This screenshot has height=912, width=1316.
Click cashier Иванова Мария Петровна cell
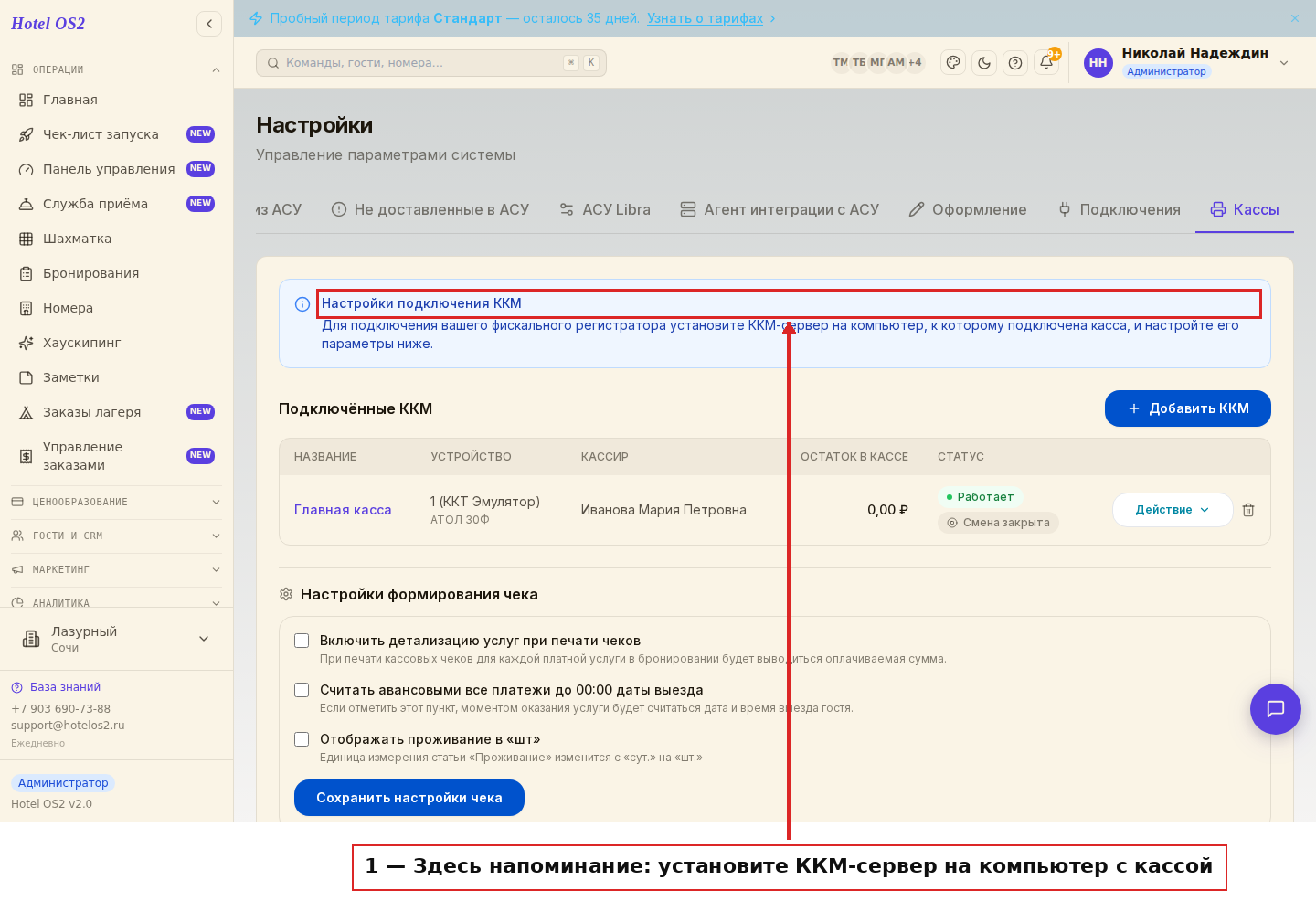pyautogui.click(x=663, y=510)
